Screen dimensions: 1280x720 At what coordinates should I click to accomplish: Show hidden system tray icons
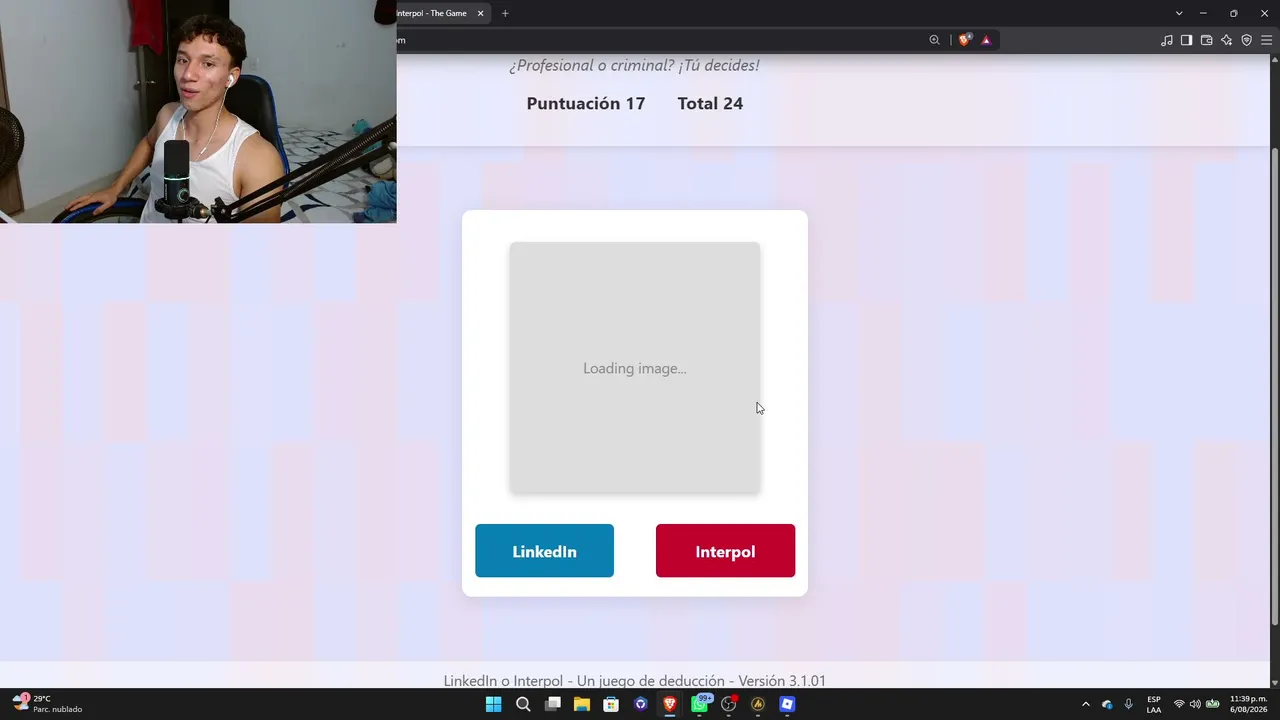1086,704
